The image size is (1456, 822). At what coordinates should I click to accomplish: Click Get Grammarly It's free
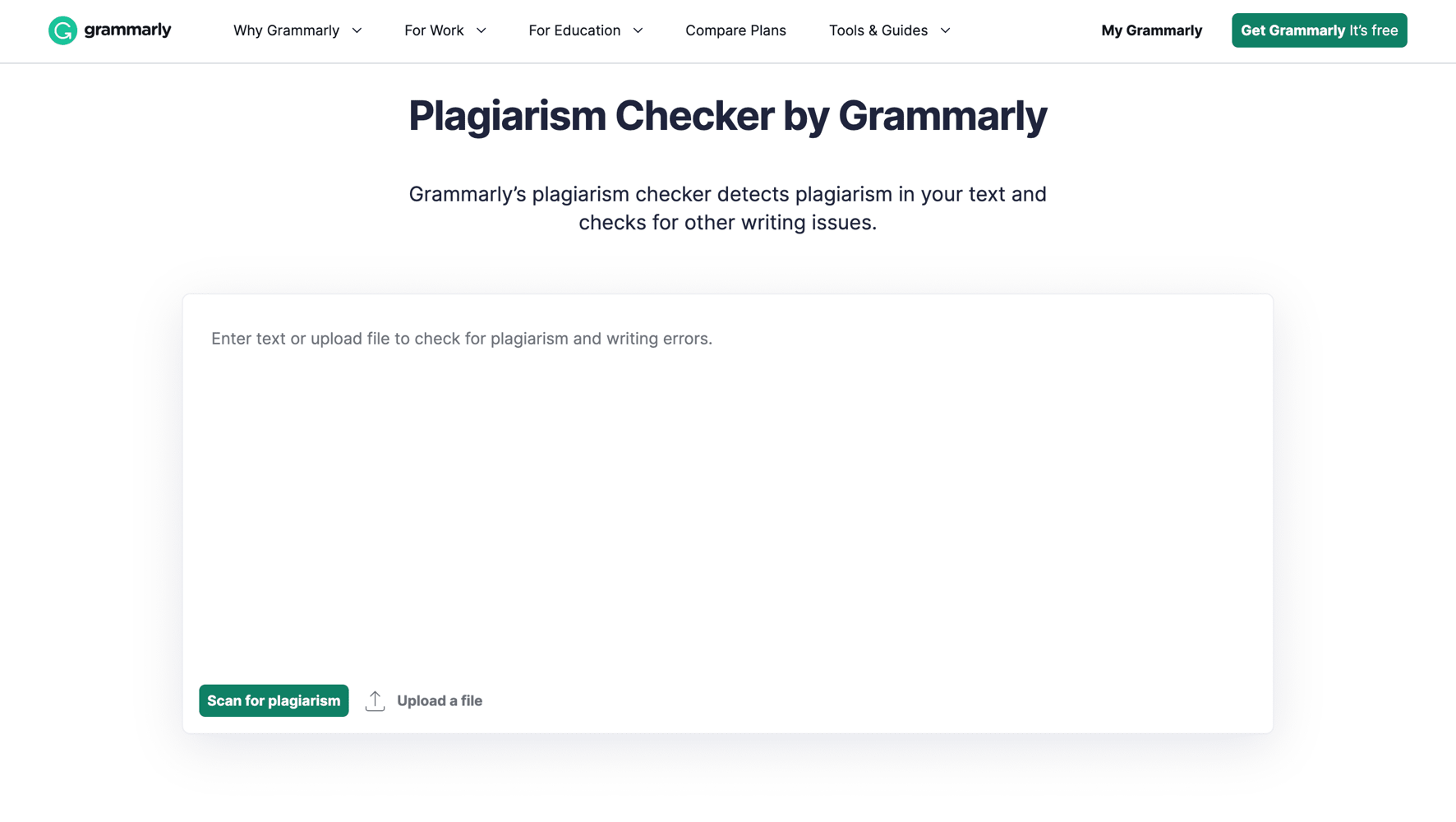[1319, 30]
